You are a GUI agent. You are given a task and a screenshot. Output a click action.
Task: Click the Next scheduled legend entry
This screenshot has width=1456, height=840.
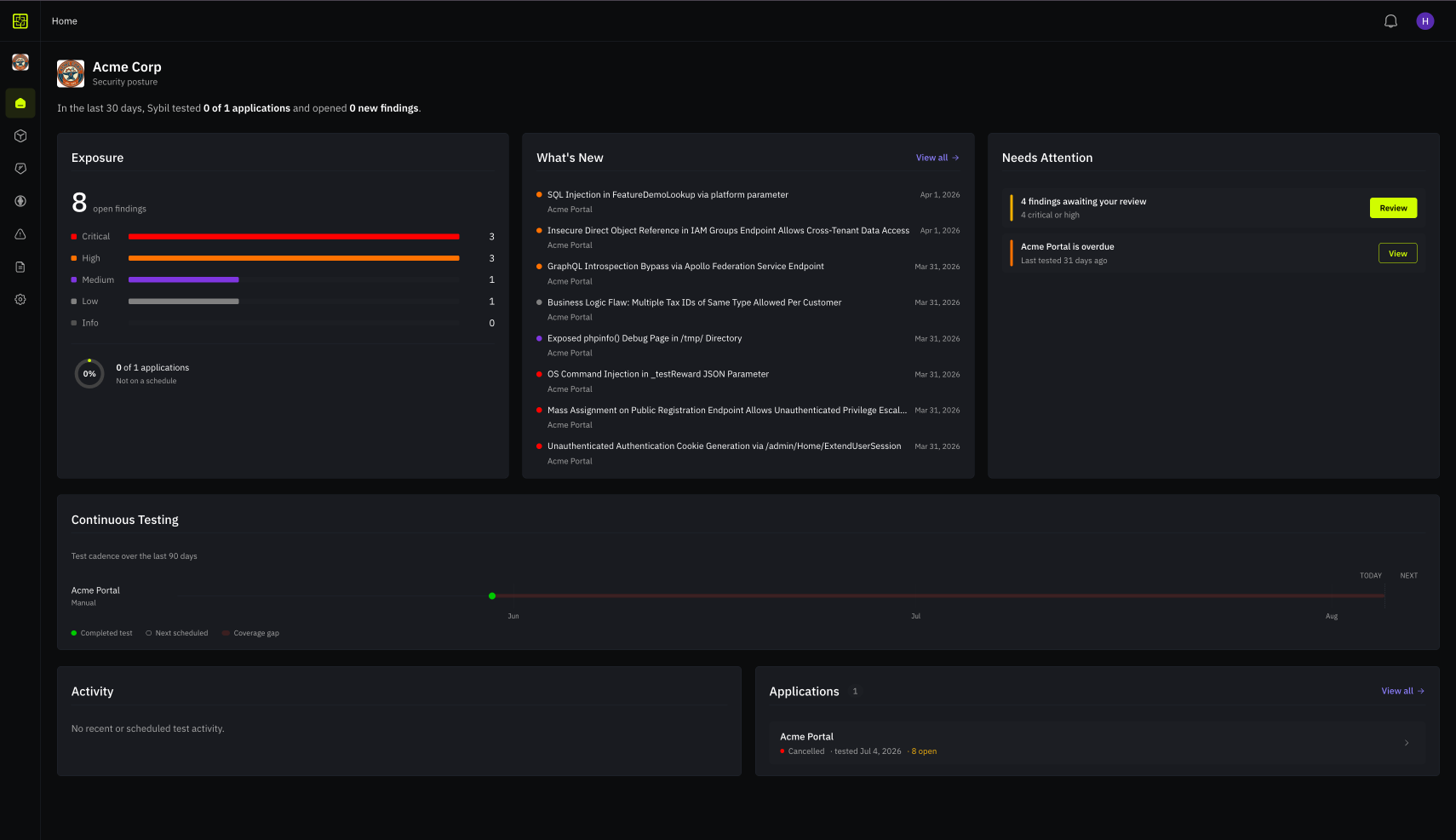pyautogui.click(x=177, y=633)
